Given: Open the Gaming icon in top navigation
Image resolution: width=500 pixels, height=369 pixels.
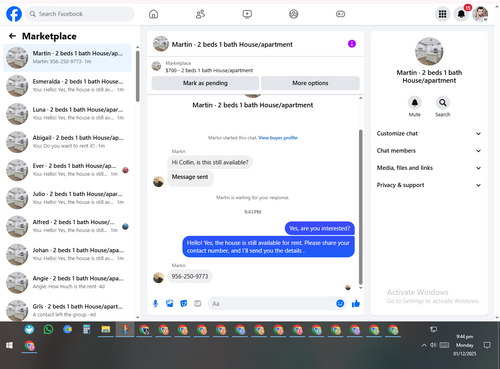Looking at the screenshot, I should click(x=340, y=14).
